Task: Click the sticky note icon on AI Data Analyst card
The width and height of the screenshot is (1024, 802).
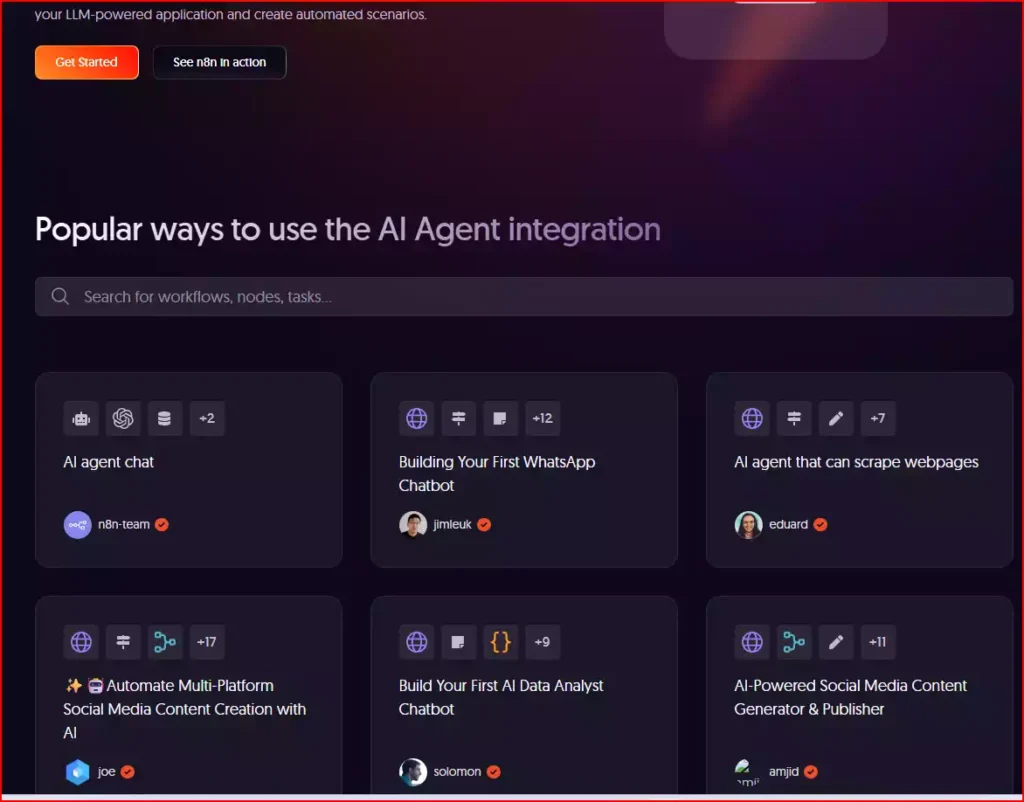Action: (x=458, y=642)
